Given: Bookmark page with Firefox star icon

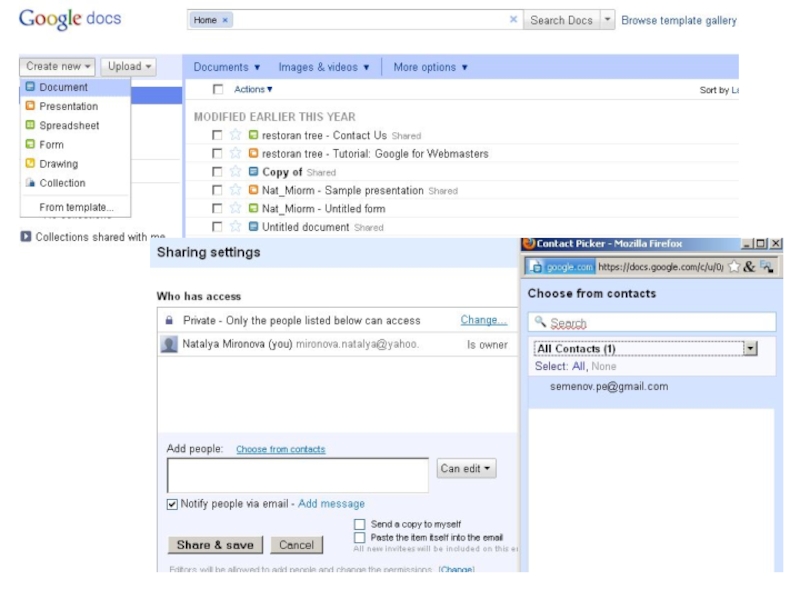Looking at the screenshot, I should pyautogui.click(x=734, y=266).
